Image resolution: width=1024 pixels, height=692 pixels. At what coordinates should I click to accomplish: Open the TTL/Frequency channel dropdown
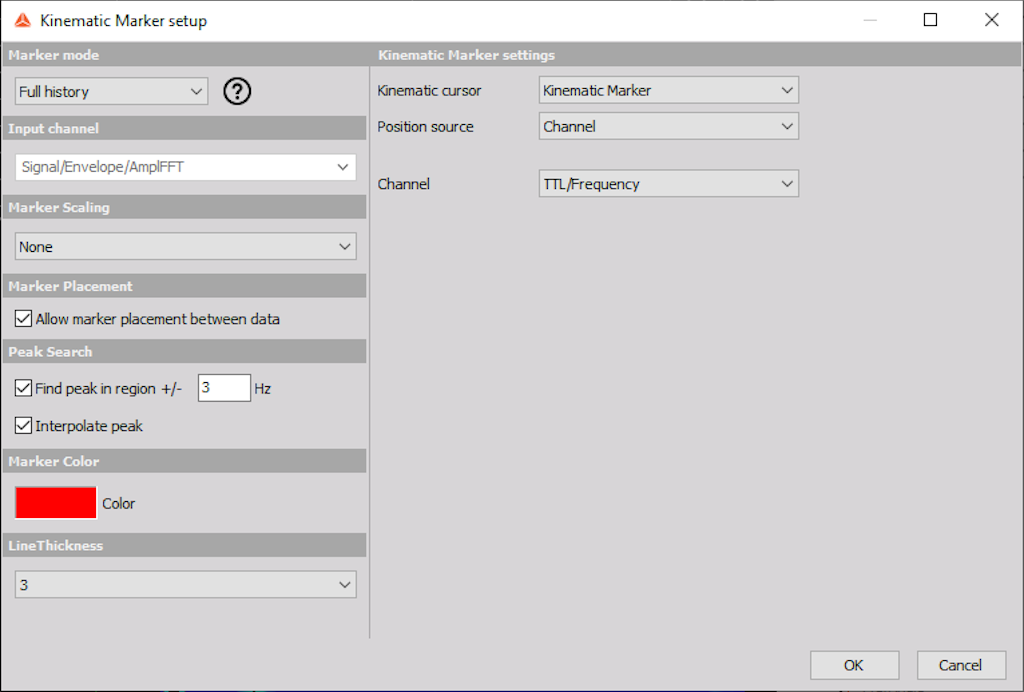click(669, 184)
